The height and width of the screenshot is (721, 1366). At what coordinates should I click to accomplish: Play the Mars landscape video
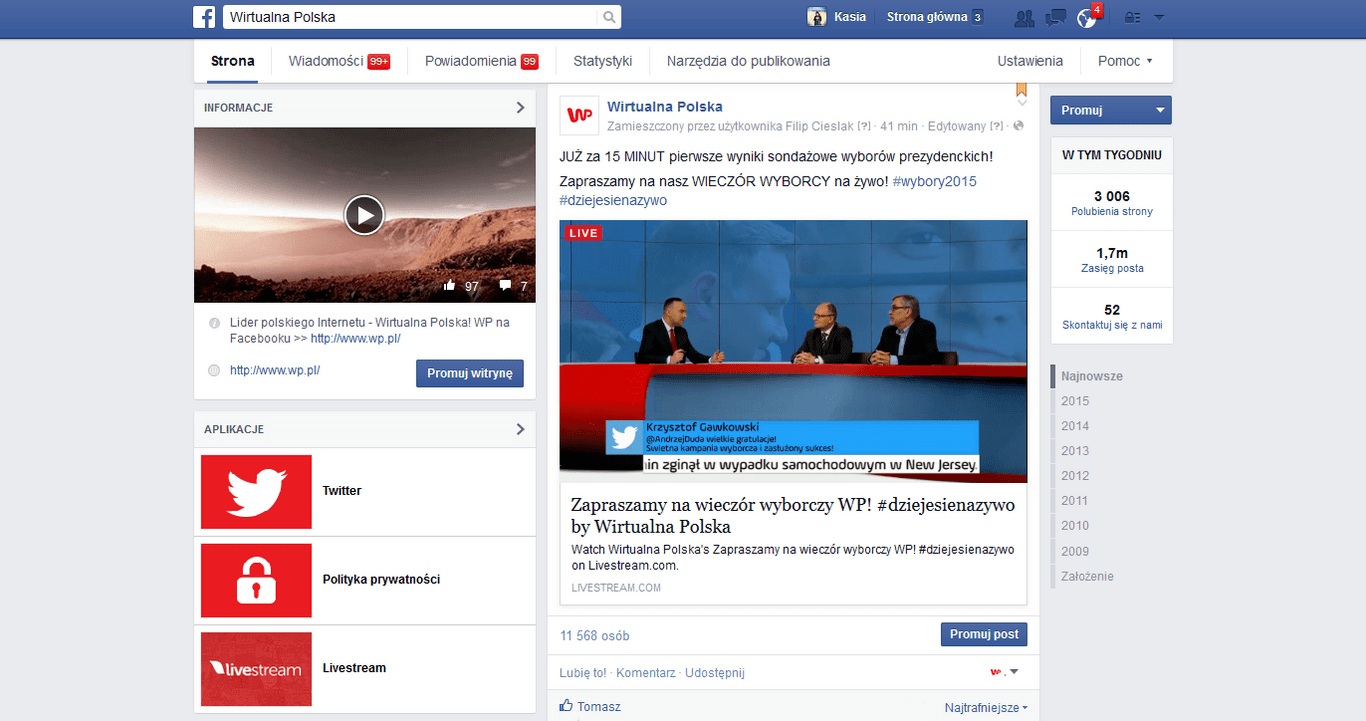tap(364, 215)
